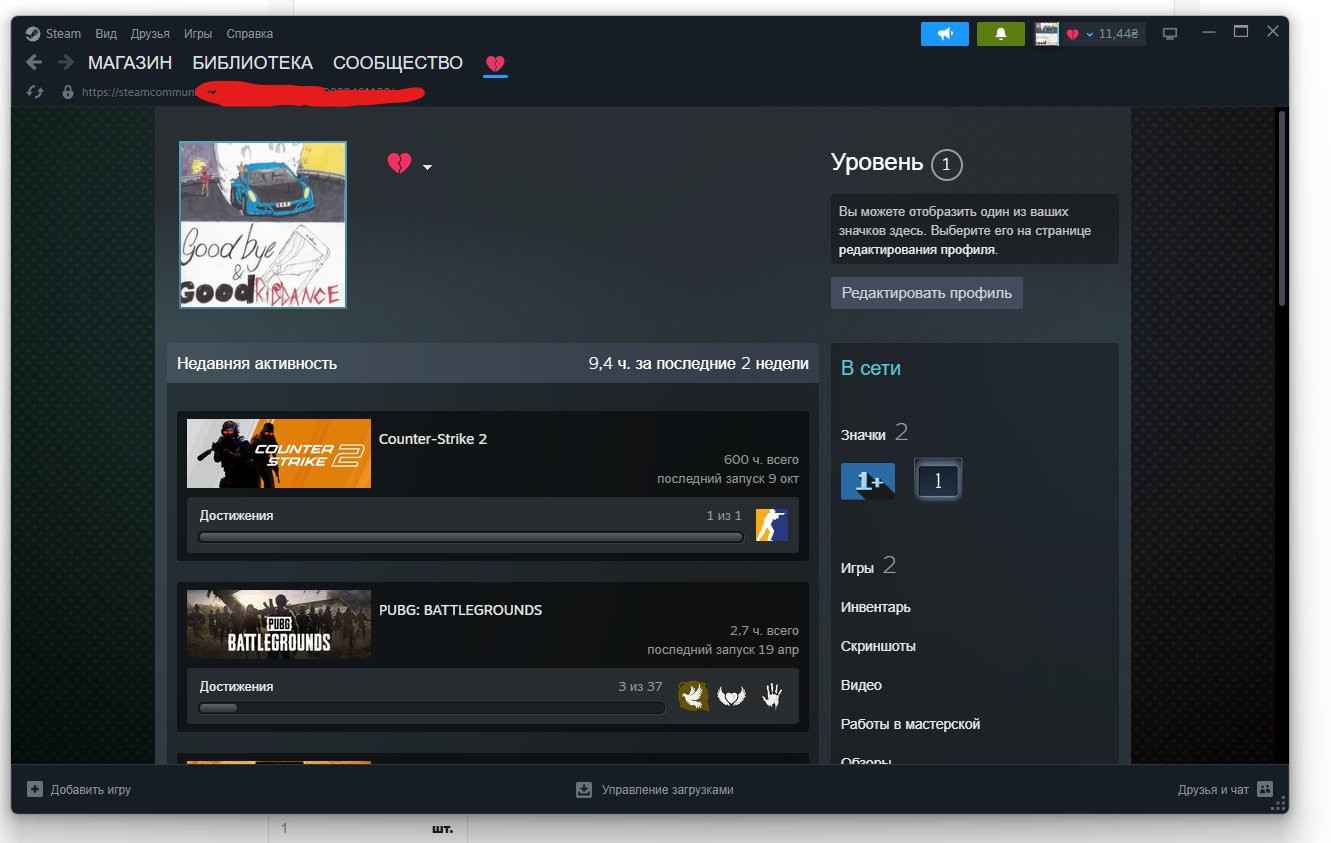Select the broken heart profile tab
The width and height of the screenshot is (1331, 843).
[495, 64]
